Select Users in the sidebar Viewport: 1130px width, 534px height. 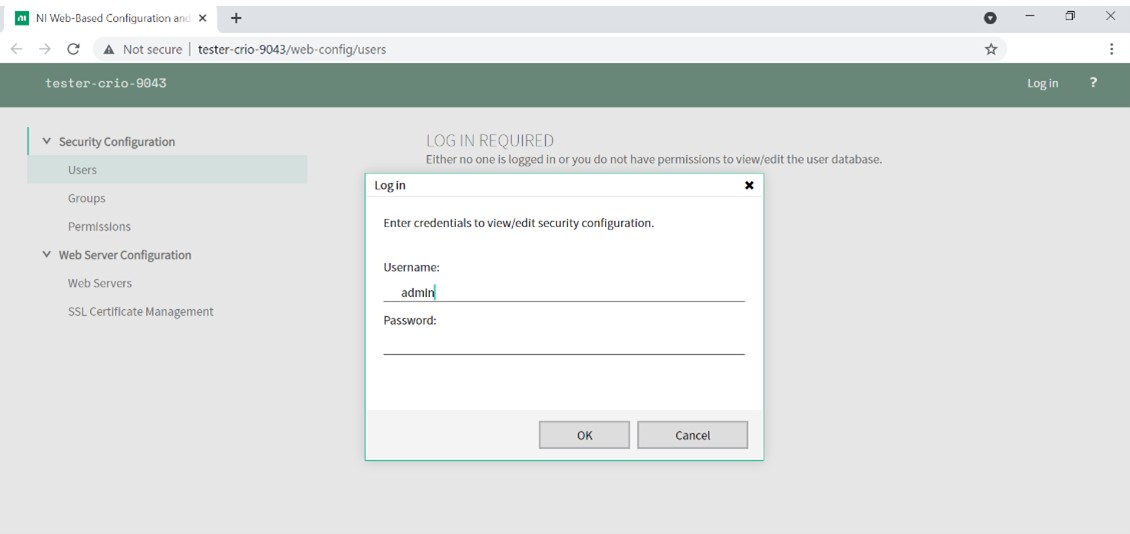(82, 170)
